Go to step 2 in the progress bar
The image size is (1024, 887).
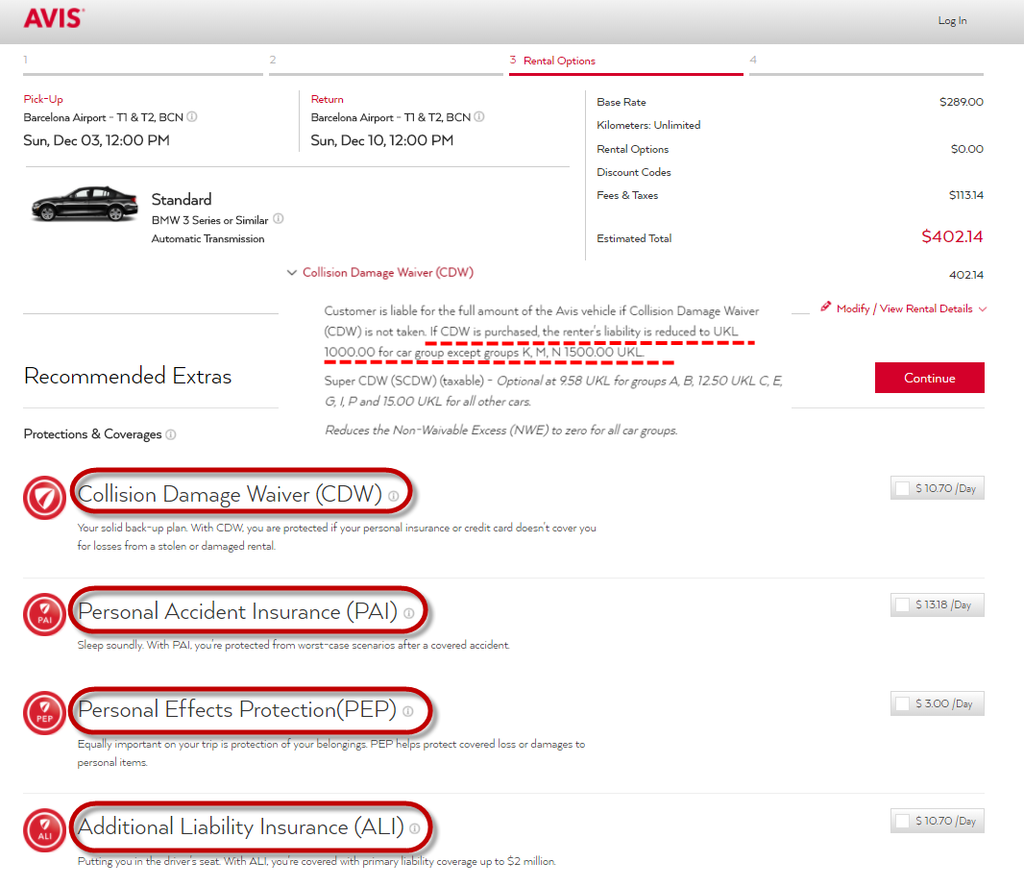(x=385, y=64)
